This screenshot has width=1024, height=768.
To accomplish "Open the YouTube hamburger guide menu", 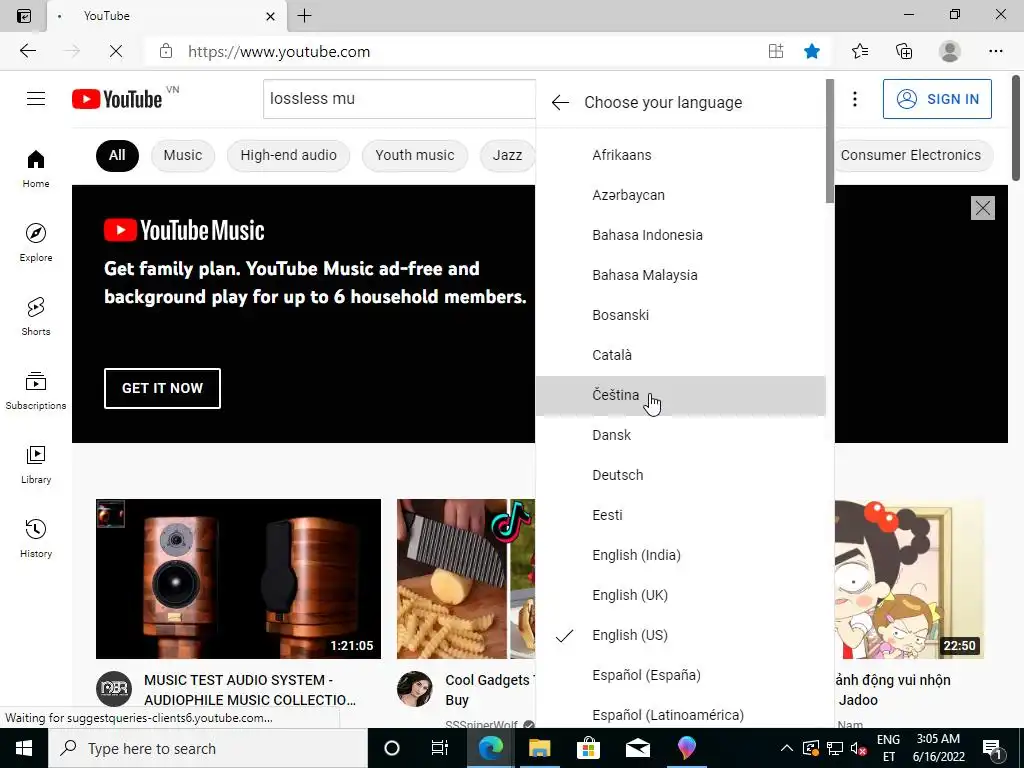I will tap(36, 99).
